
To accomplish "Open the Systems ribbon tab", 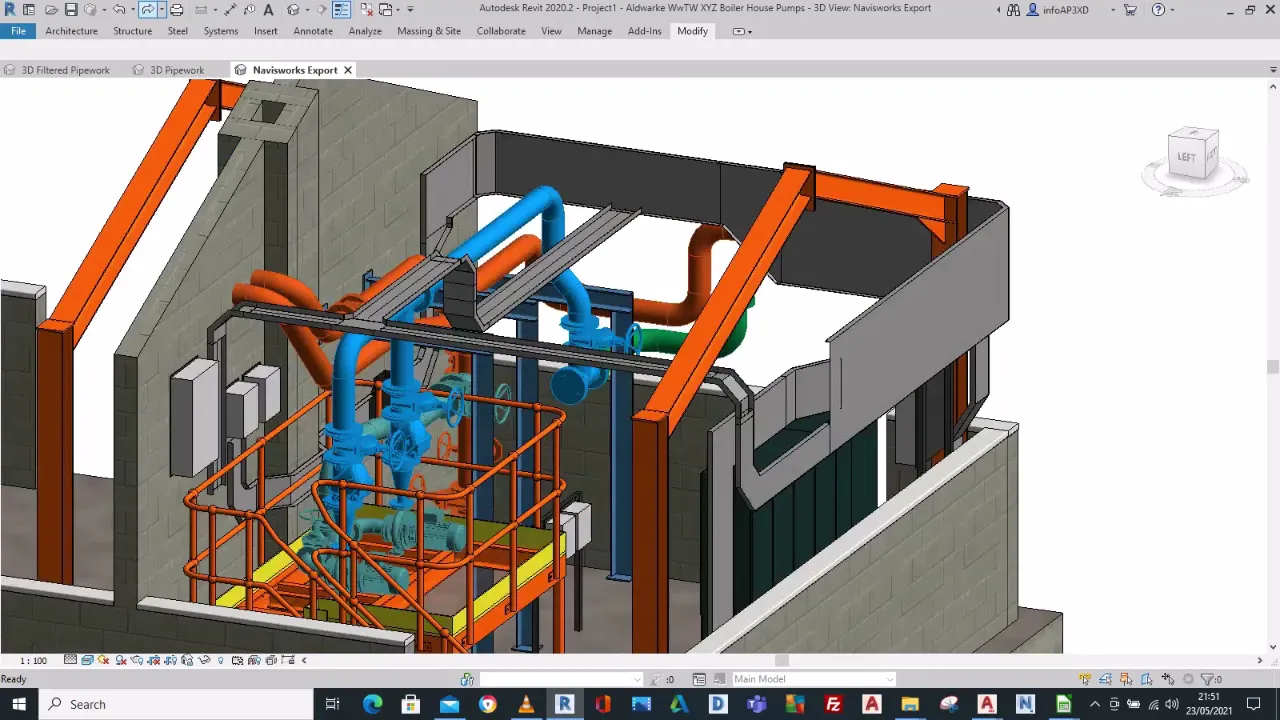I will (x=221, y=31).
